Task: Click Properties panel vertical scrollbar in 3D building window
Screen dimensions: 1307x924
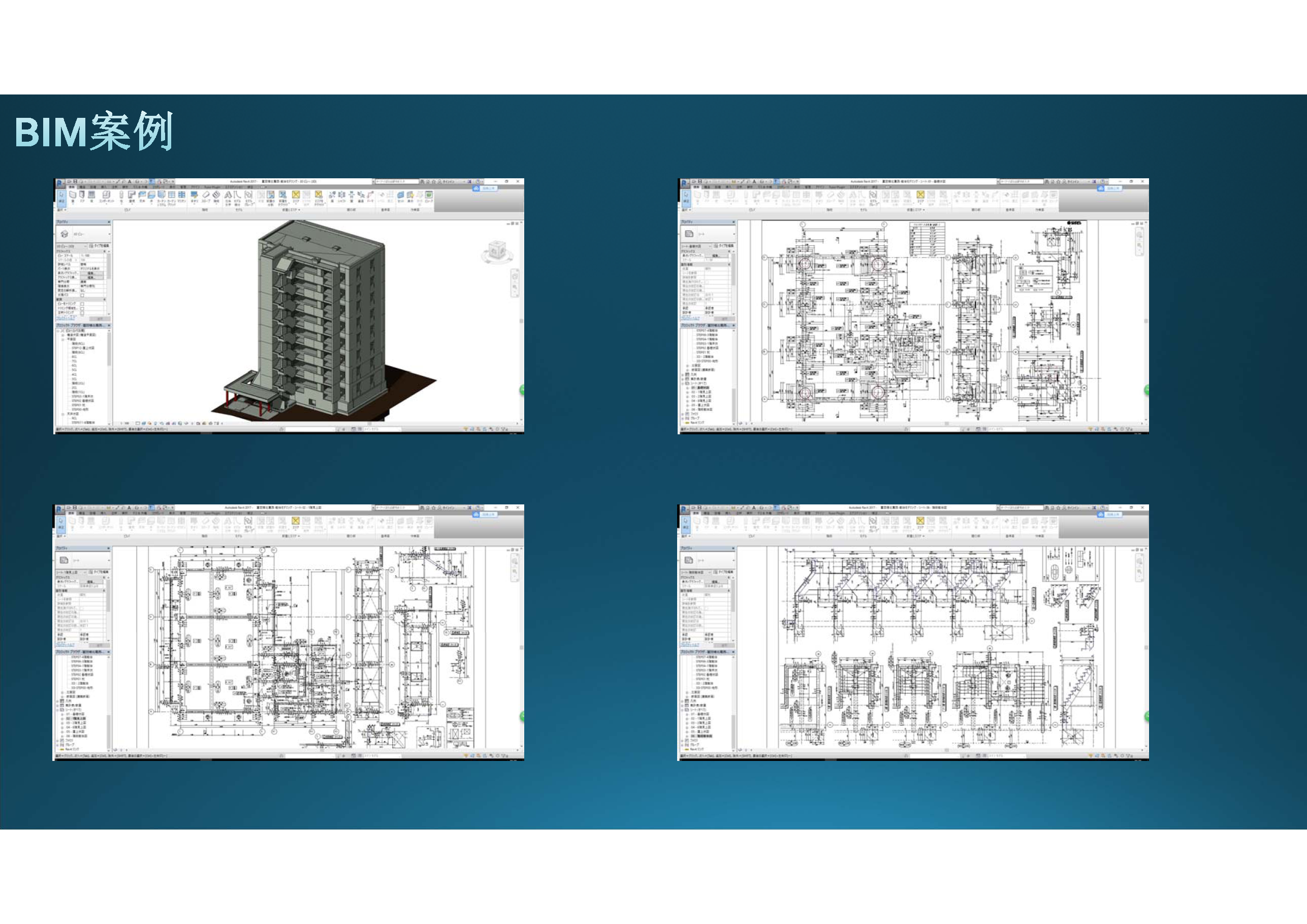Action: pos(109,267)
